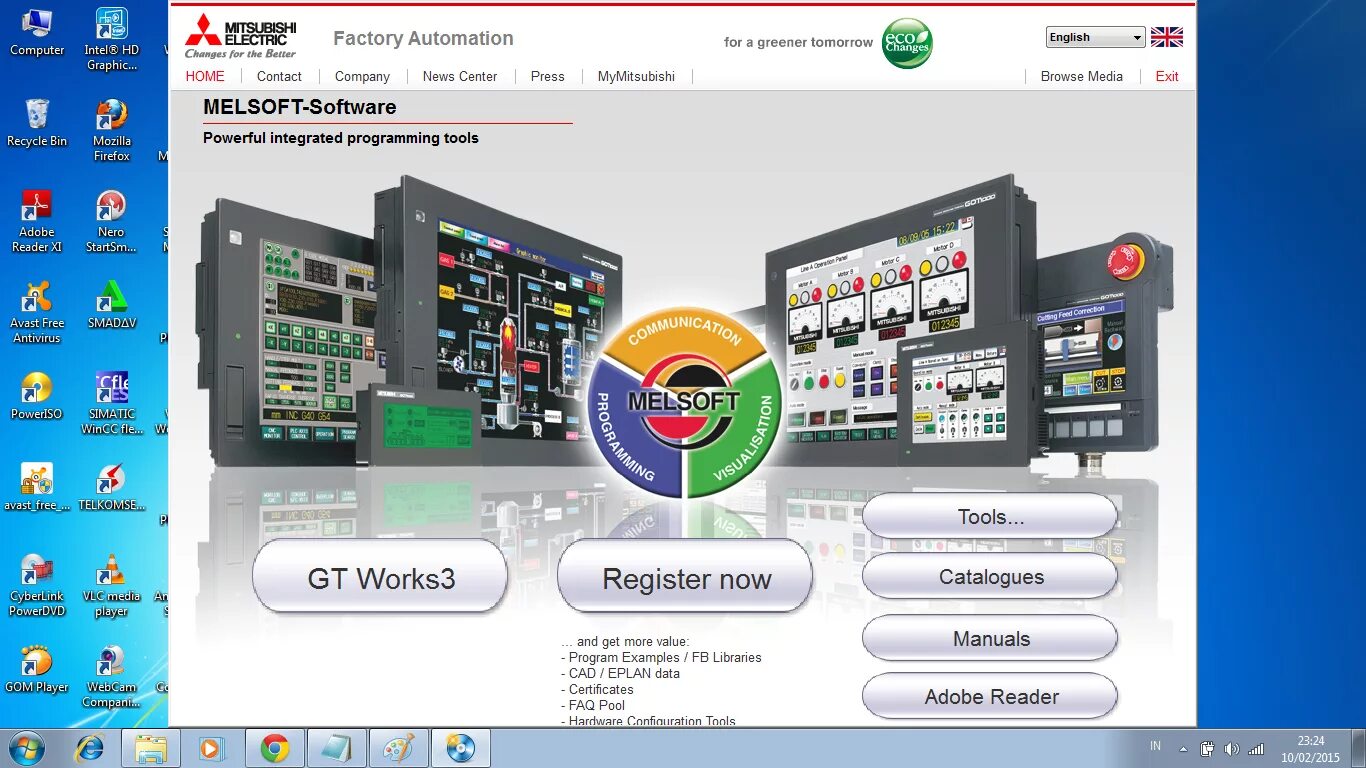Open the Company menu item
Image resolution: width=1366 pixels, height=768 pixels.
click(362, 76)
